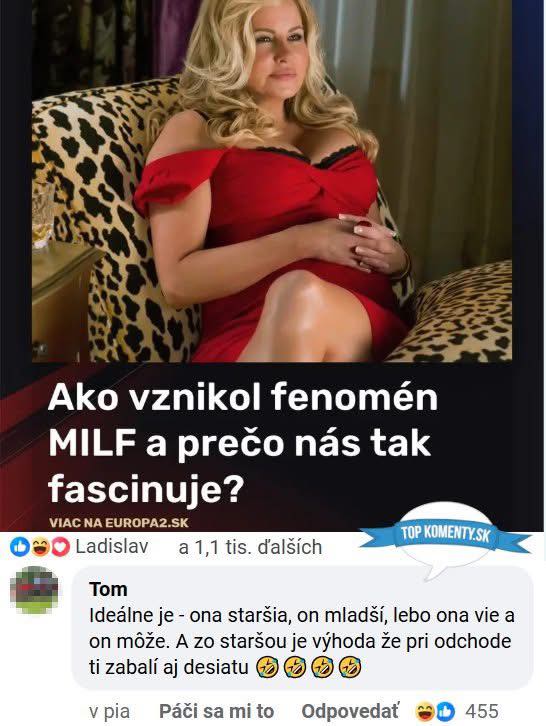Open the "Ako vznikol fenomén MILF" headline
The height and width of the screenshot is (726, 546).
[x=243, y=443]
